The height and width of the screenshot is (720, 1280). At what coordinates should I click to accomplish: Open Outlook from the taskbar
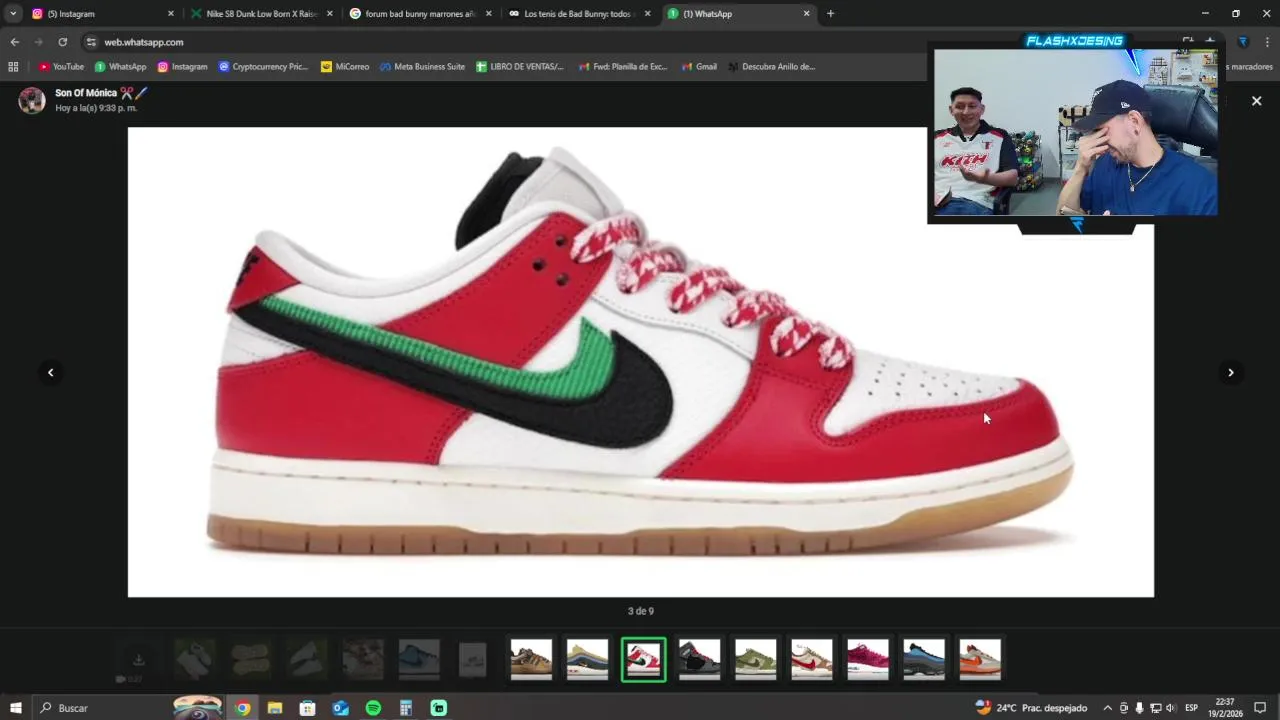tap(340, 708)
